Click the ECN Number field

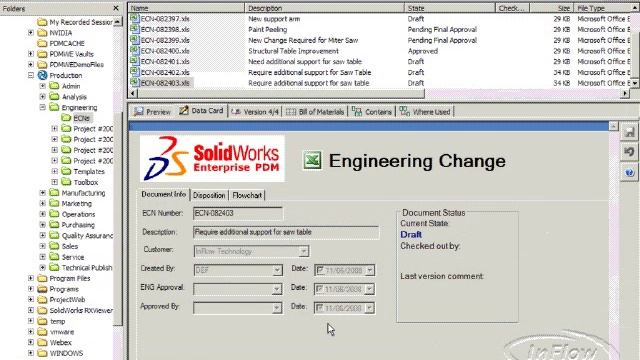[238, 213]
